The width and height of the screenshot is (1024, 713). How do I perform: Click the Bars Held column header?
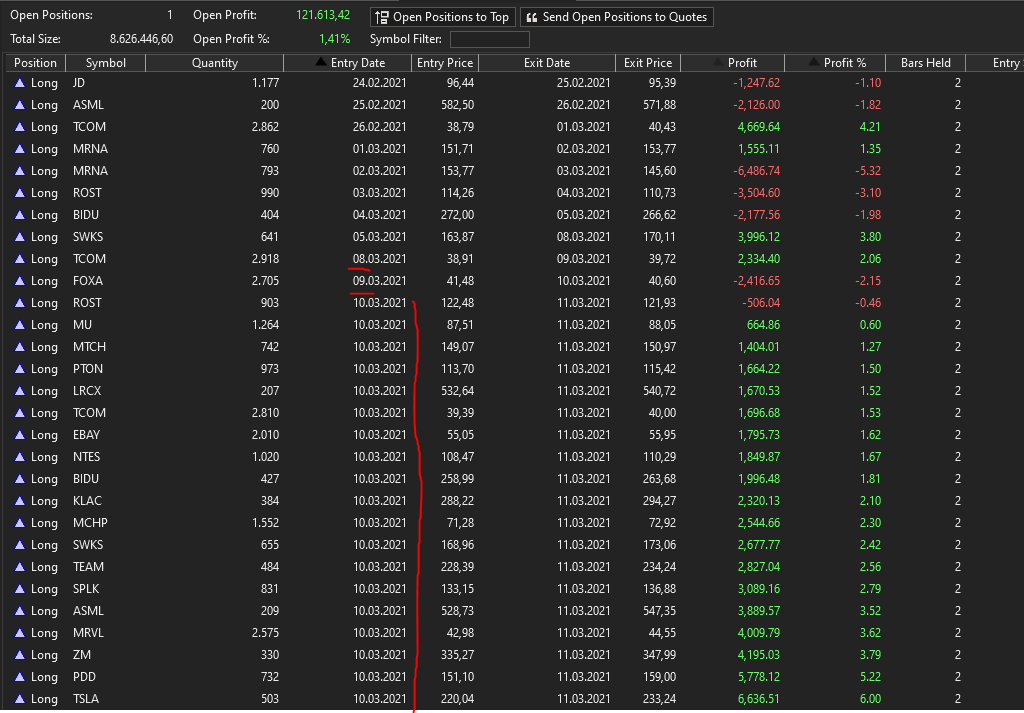point(925,63)
